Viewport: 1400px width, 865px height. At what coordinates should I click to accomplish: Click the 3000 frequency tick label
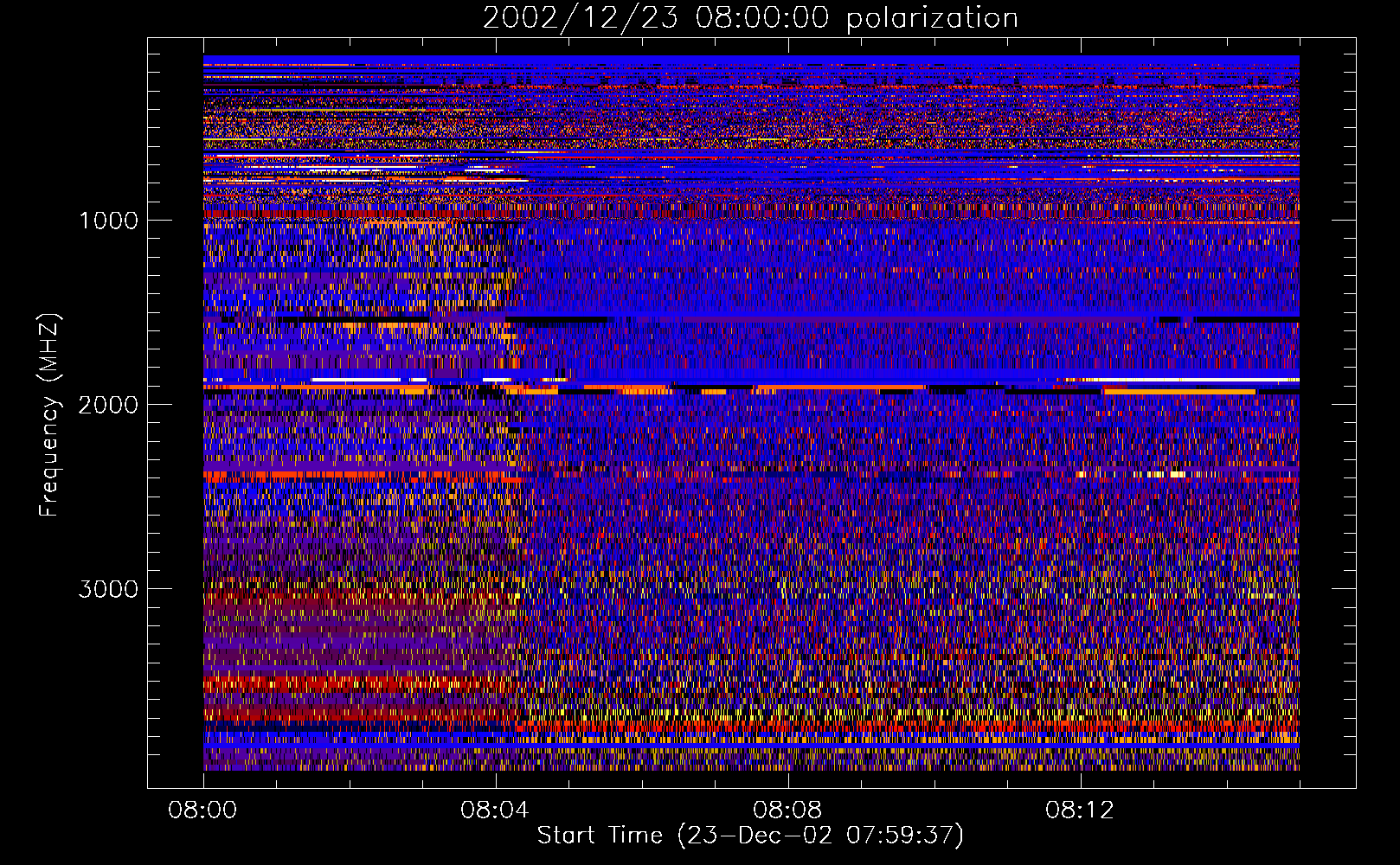point(108,589)
